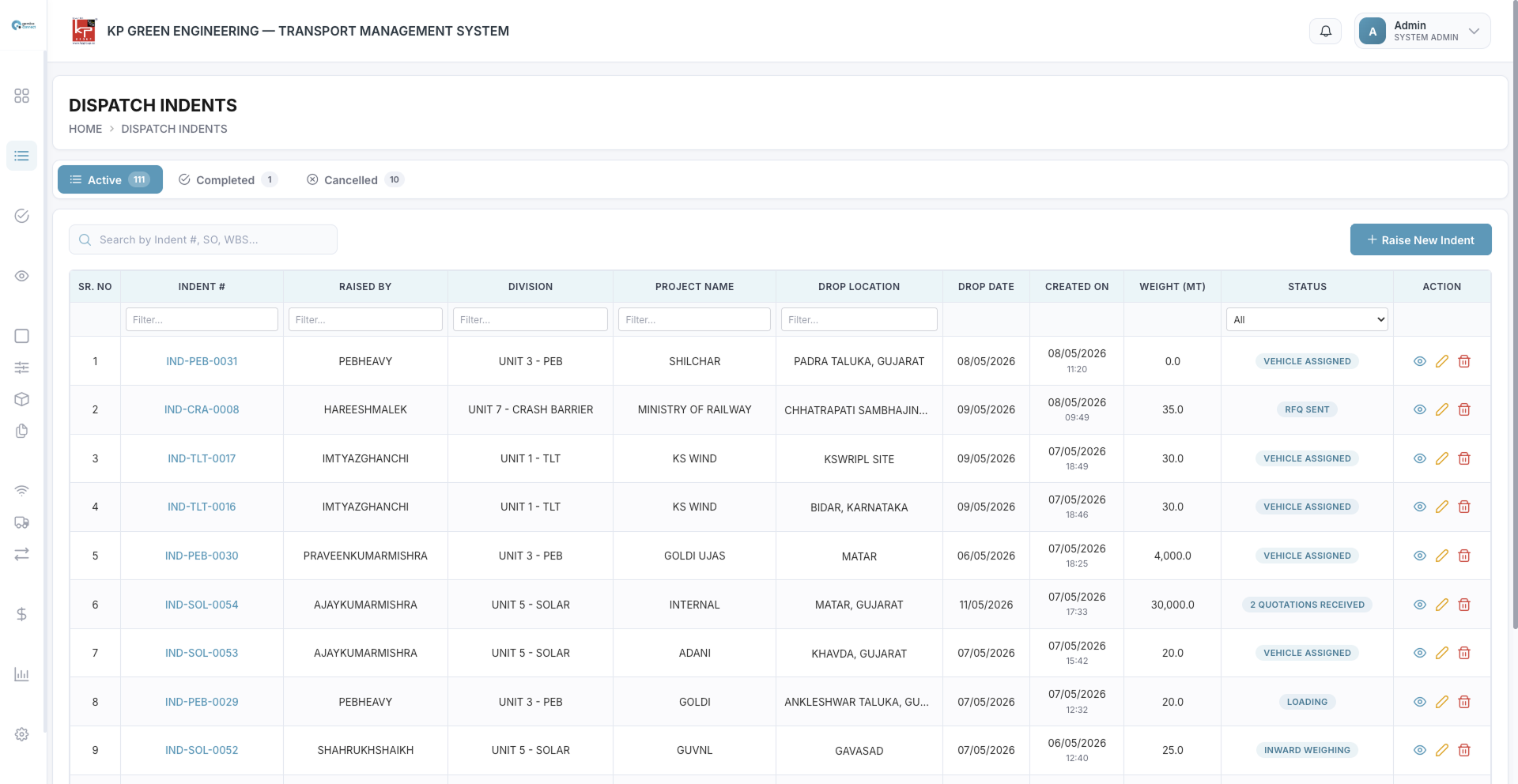Open the dollar sign icon in sidebar
1518x784 pixels.
(x=21, y=614)
